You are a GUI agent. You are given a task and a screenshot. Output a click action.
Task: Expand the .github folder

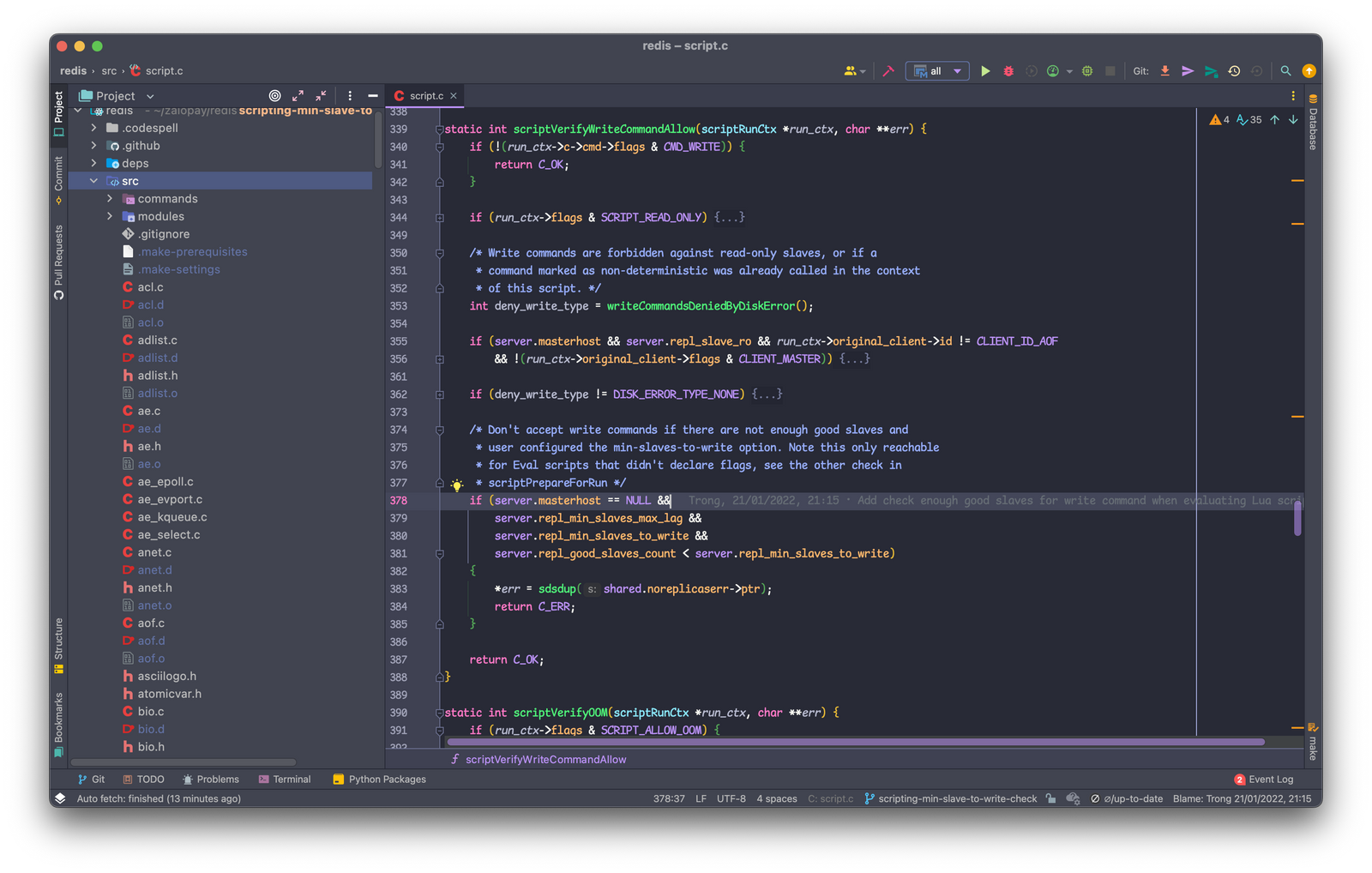pyautogui.click(x=93, y=146)
